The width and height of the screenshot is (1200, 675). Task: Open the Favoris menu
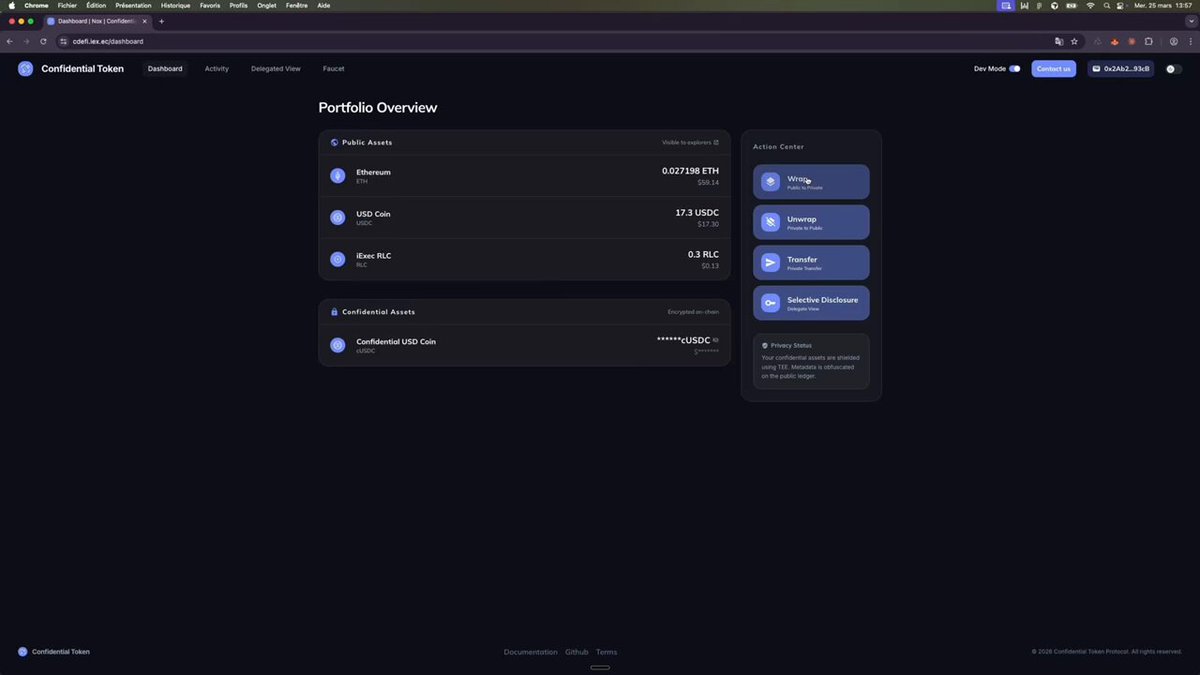pos(210,5)
